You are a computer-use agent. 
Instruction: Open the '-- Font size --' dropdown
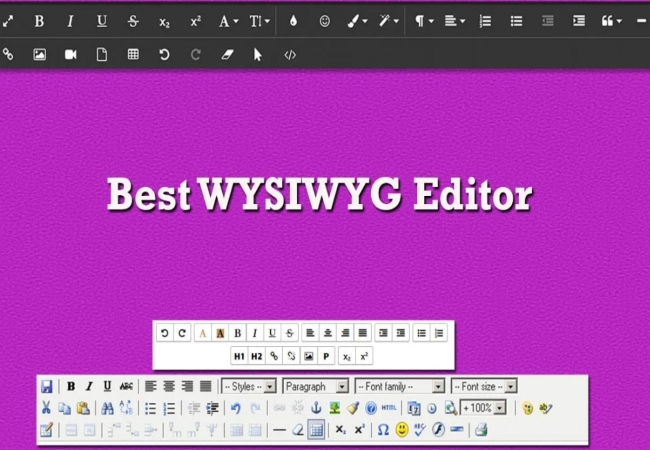click(484, 387)
